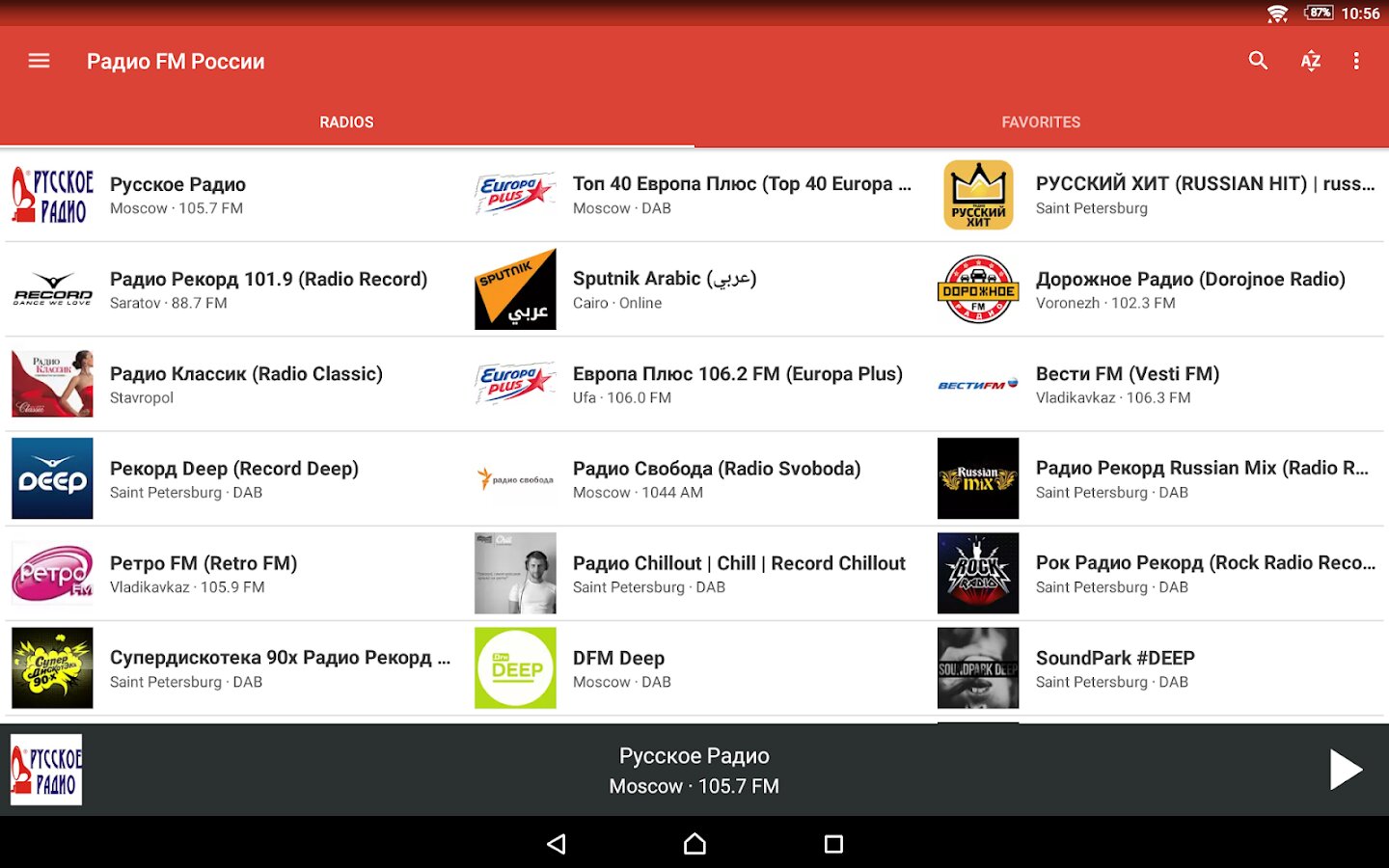Click the Sputnik Arabic logo

[x=515, y=289]
